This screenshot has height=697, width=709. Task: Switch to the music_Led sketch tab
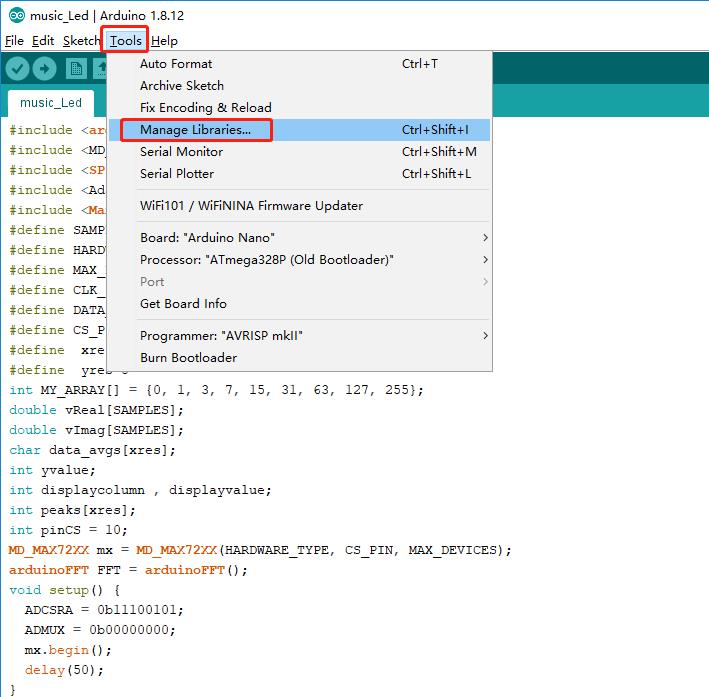(51, 103)
